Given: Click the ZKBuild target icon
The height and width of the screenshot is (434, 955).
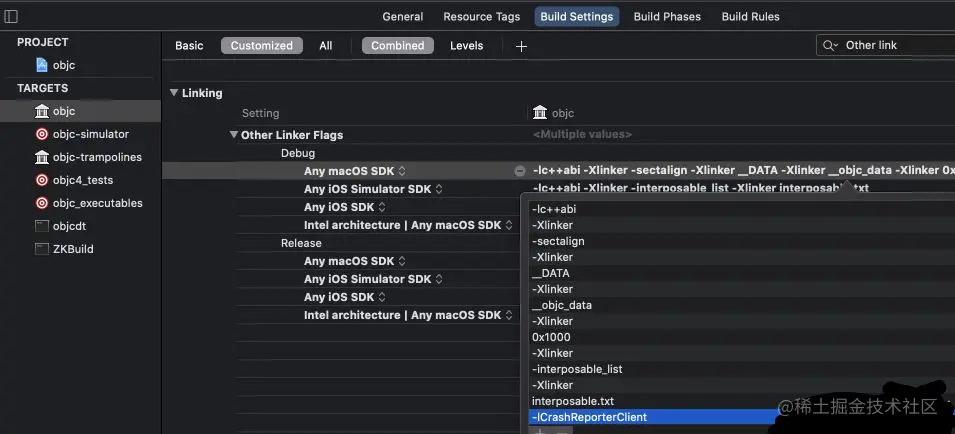Looking at the screenshot, I should [x=42, y=249].
